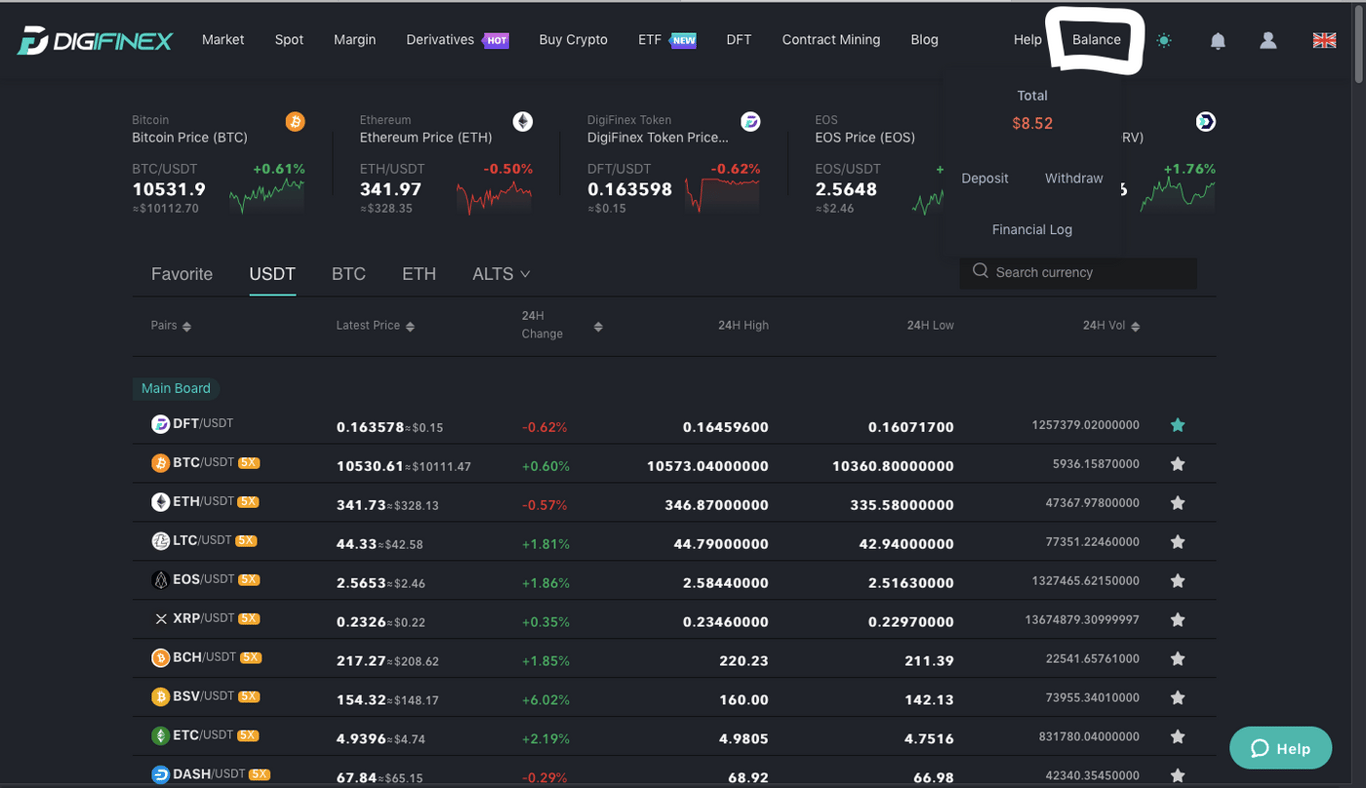The width and height of the screenshot is (1366, 788).
Task: Switch to the BTC tab
Action: pyautogui.click(x=349, y=274)
